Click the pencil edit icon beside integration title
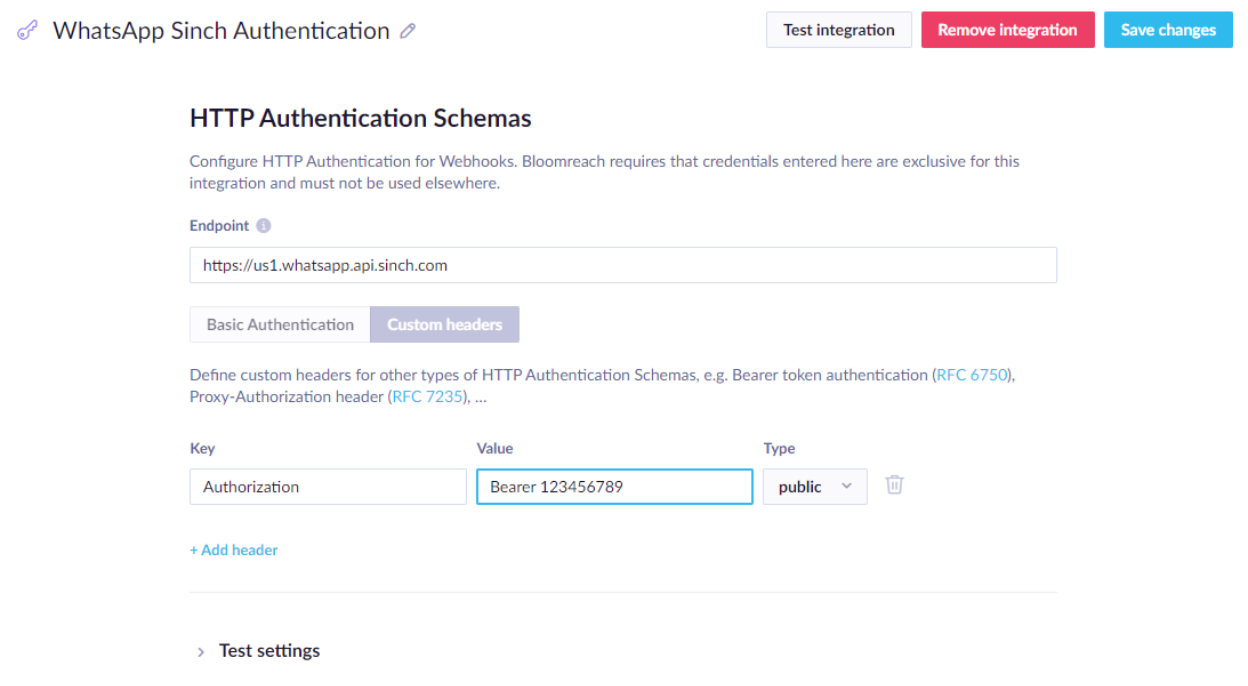The height and width of the screenshot is (686, 1248). pos(407,31)
